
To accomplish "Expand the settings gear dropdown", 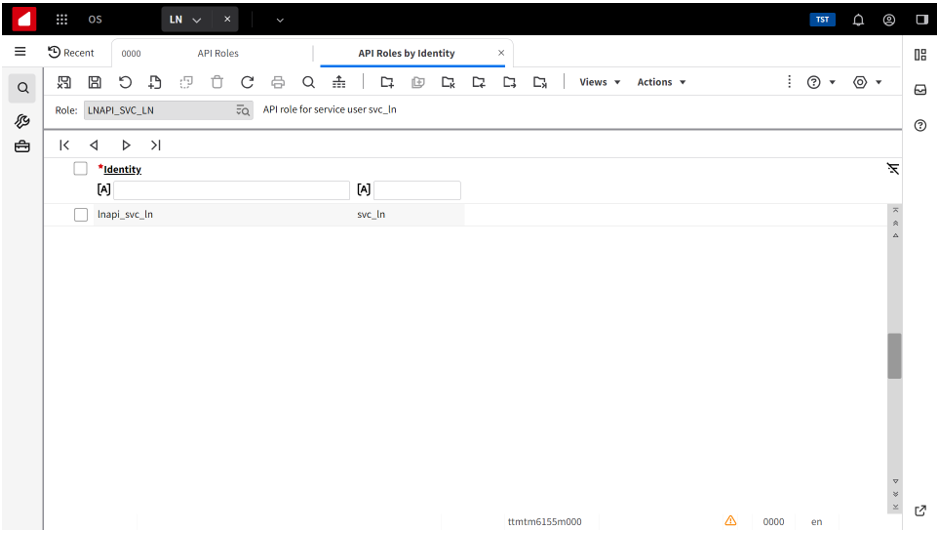I will [866, 82].
